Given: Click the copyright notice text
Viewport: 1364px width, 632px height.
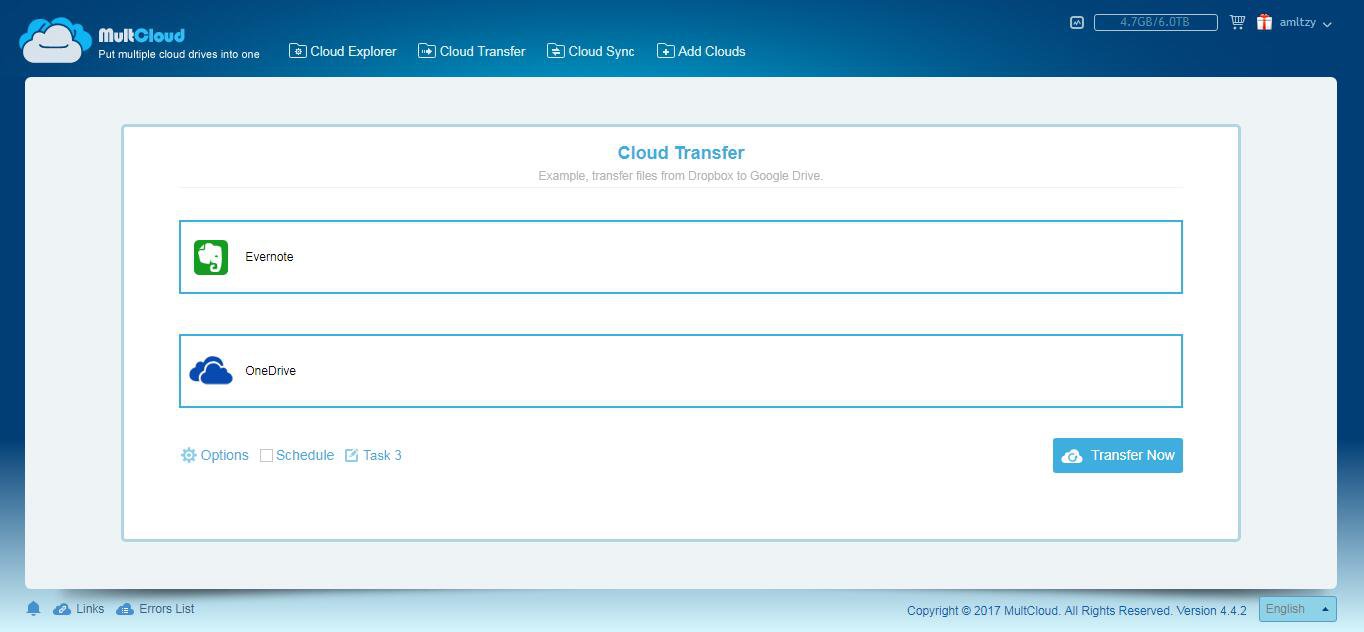Looking at the screenshot, I should (x=1077, y=610).
